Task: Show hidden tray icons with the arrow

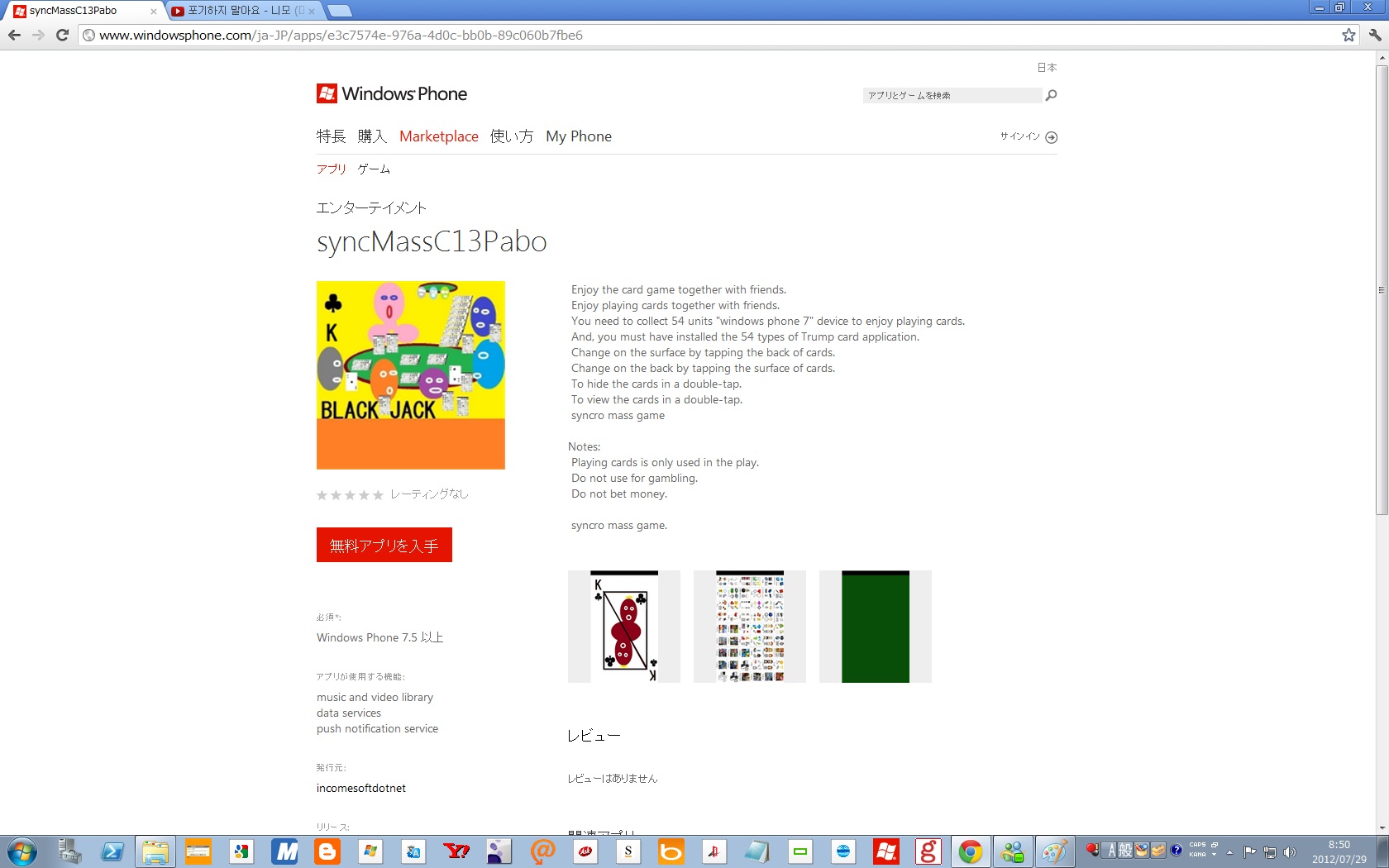Action: (x=1229, y=852)
